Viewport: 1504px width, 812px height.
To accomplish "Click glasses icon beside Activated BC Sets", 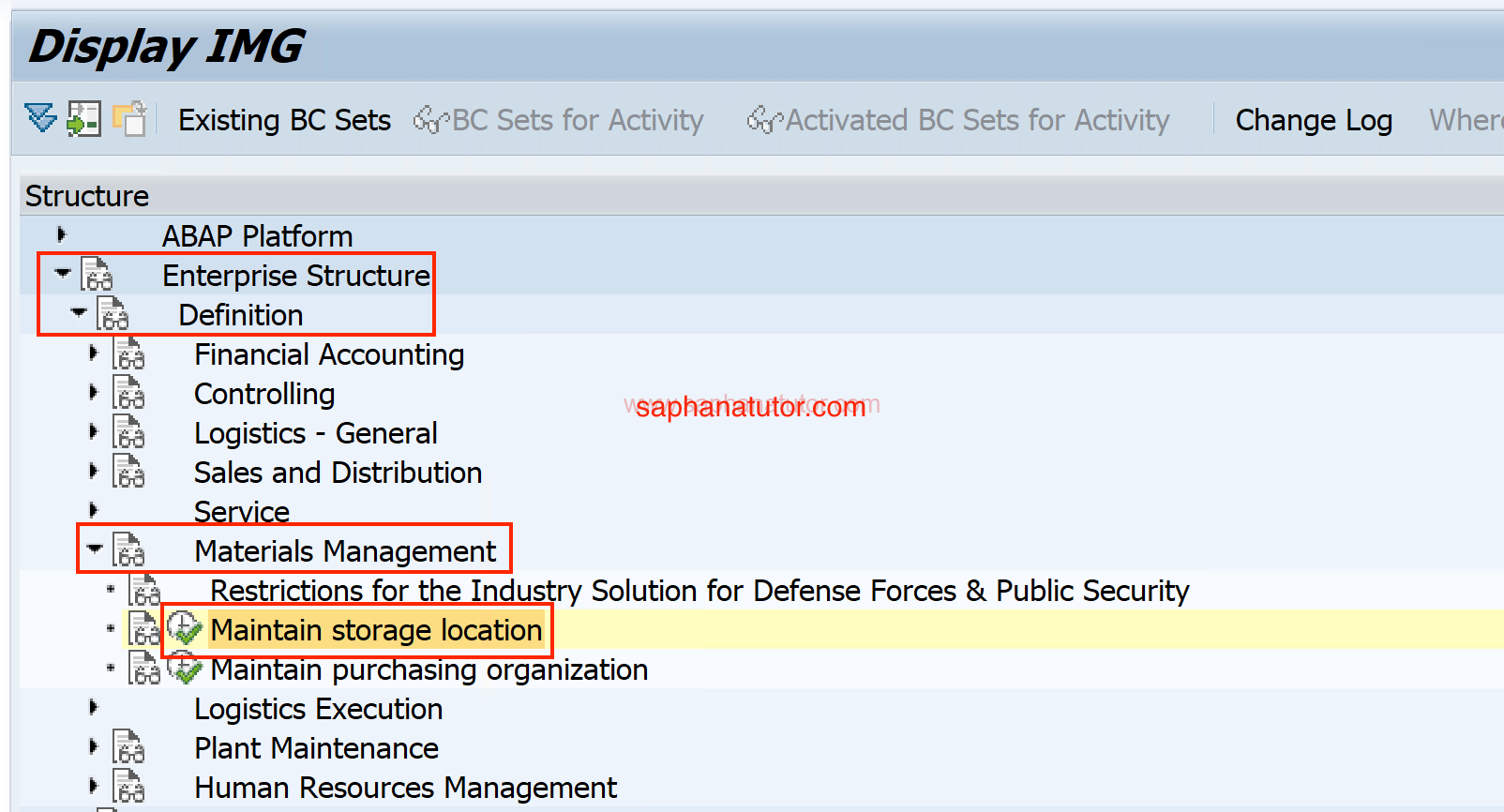I will pos(765,120).
